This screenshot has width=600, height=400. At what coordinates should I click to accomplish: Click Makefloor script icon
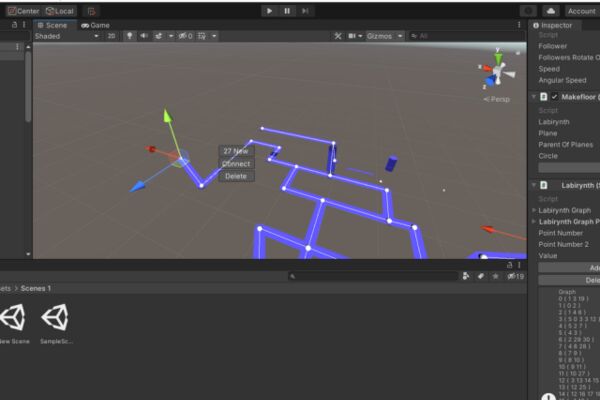(x=543, y=97)
